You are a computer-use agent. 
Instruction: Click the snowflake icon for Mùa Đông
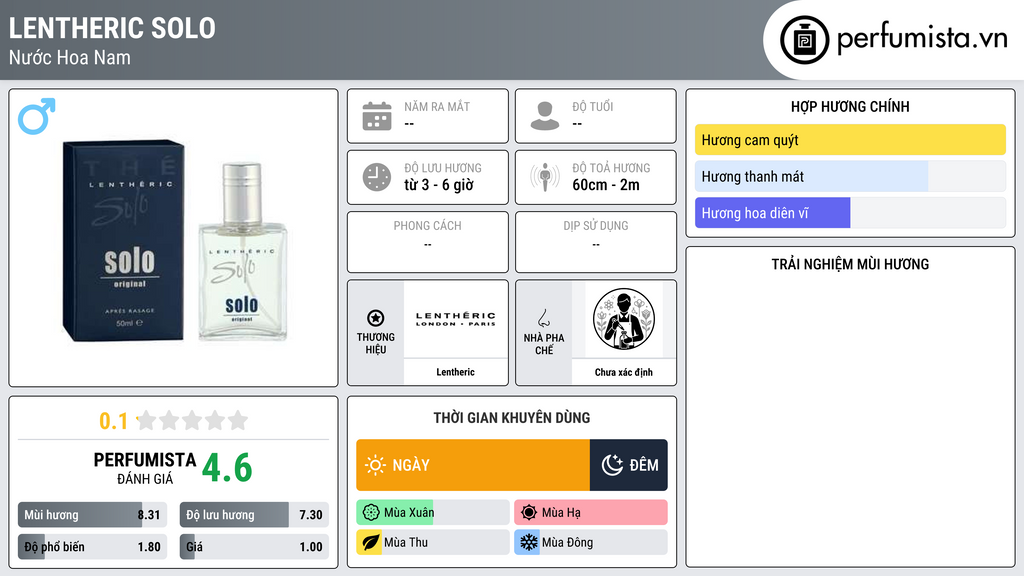(528, 542)
